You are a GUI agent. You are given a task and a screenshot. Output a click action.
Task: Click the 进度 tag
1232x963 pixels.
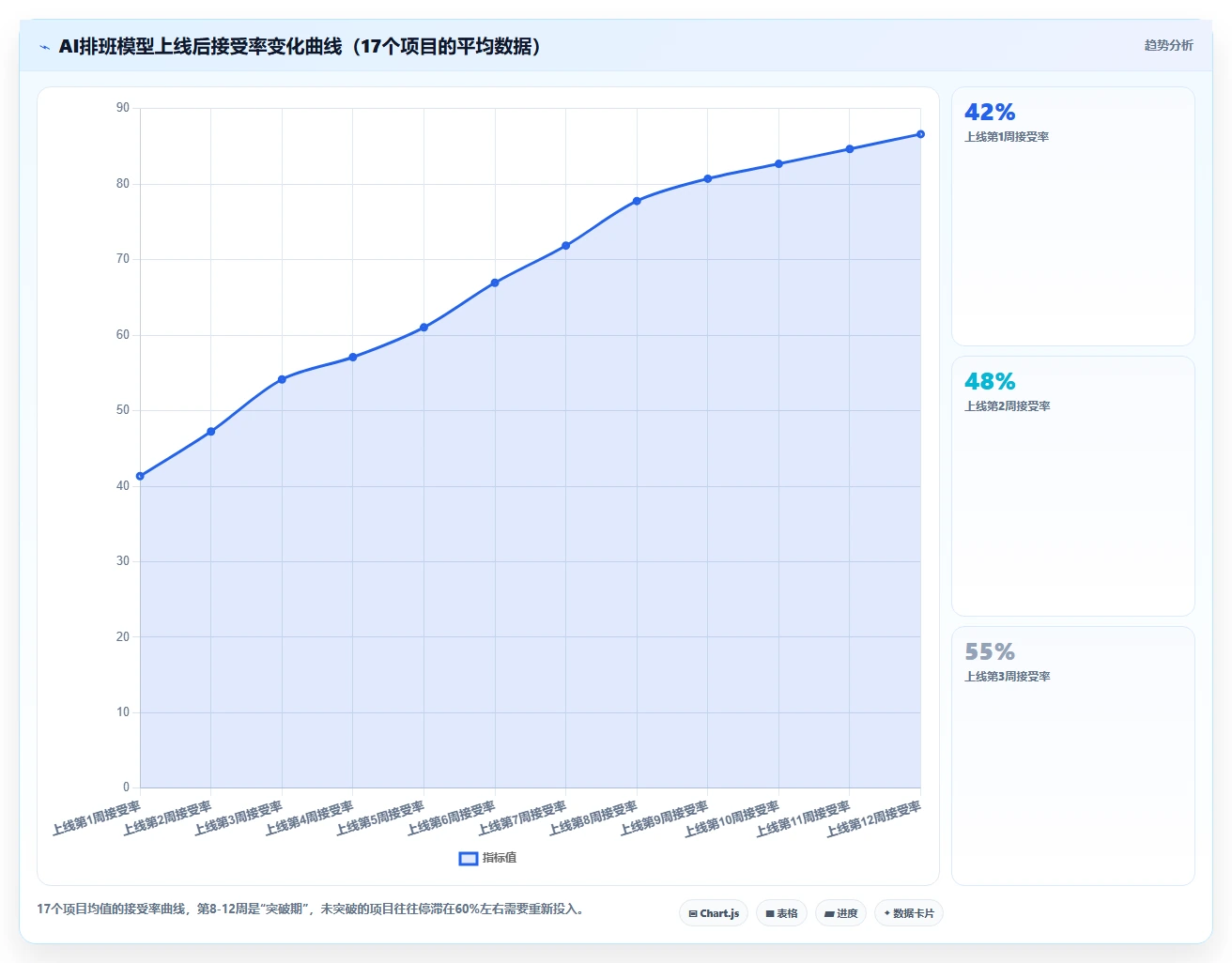[x=840, y=913]
